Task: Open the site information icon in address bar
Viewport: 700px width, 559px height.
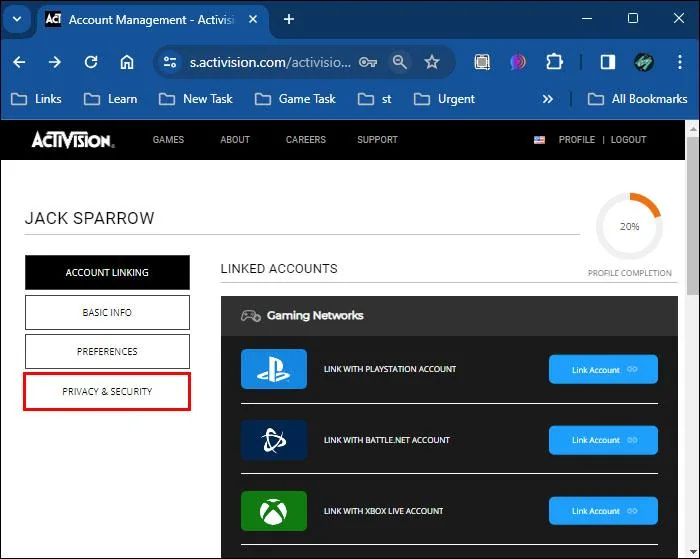Action: (x=170, y=62)
